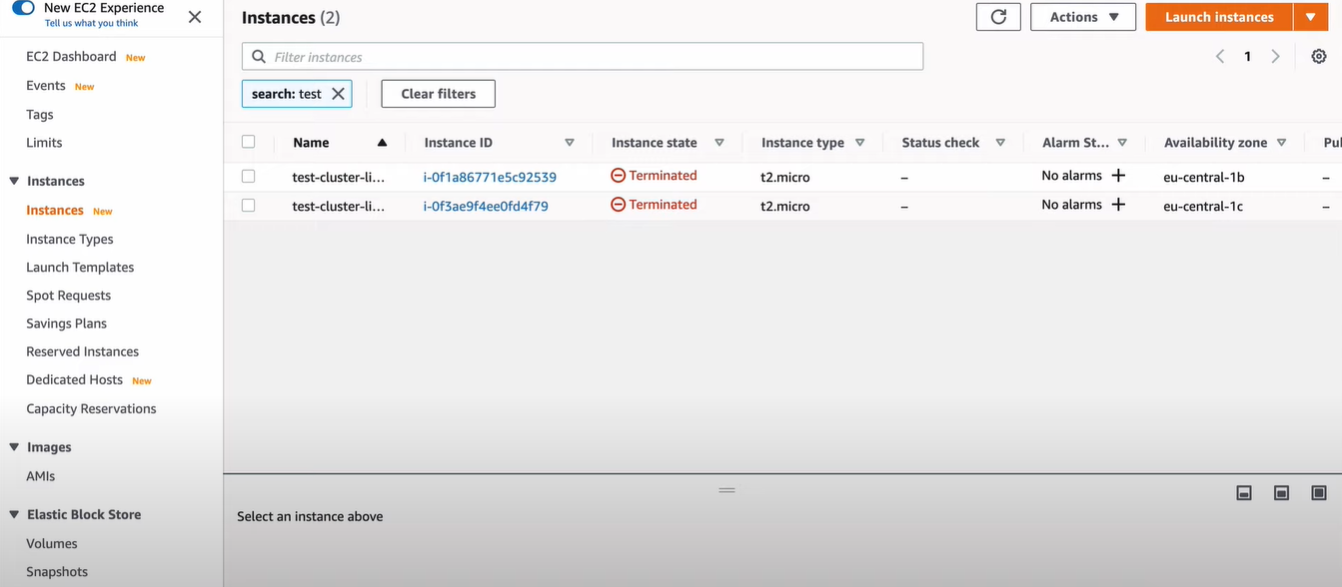Image resolution: width=1342 pixels, height=587 pixels.
Task: Tick the select-all instances checkbox
Action: 248,142
